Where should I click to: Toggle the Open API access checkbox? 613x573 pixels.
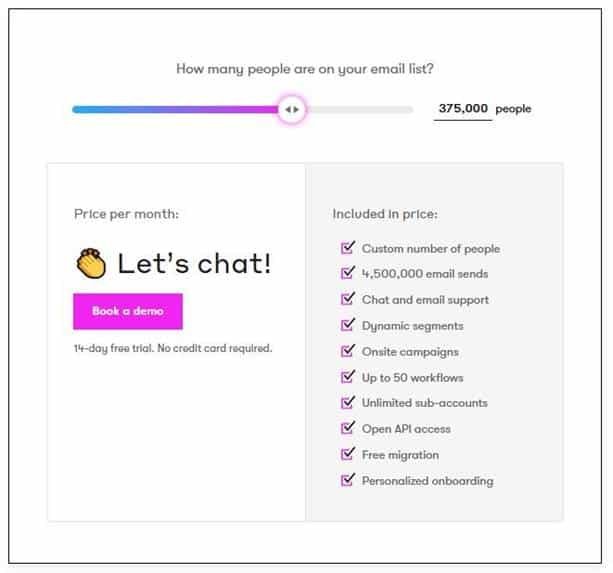point(348,428)
